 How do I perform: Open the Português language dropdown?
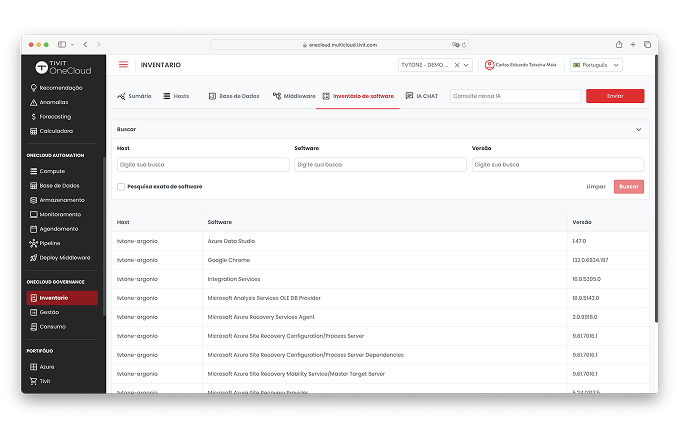596,65
